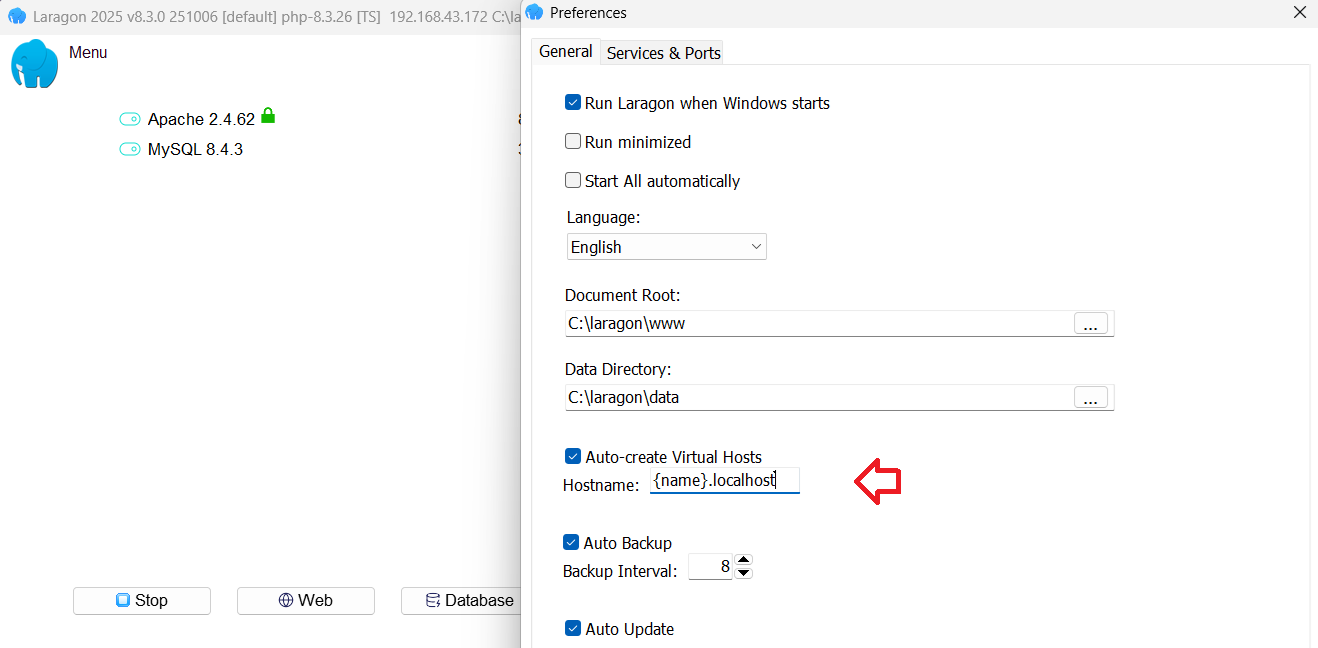
Task: Close the Preferences window
Action: [x=1299, y=13]
